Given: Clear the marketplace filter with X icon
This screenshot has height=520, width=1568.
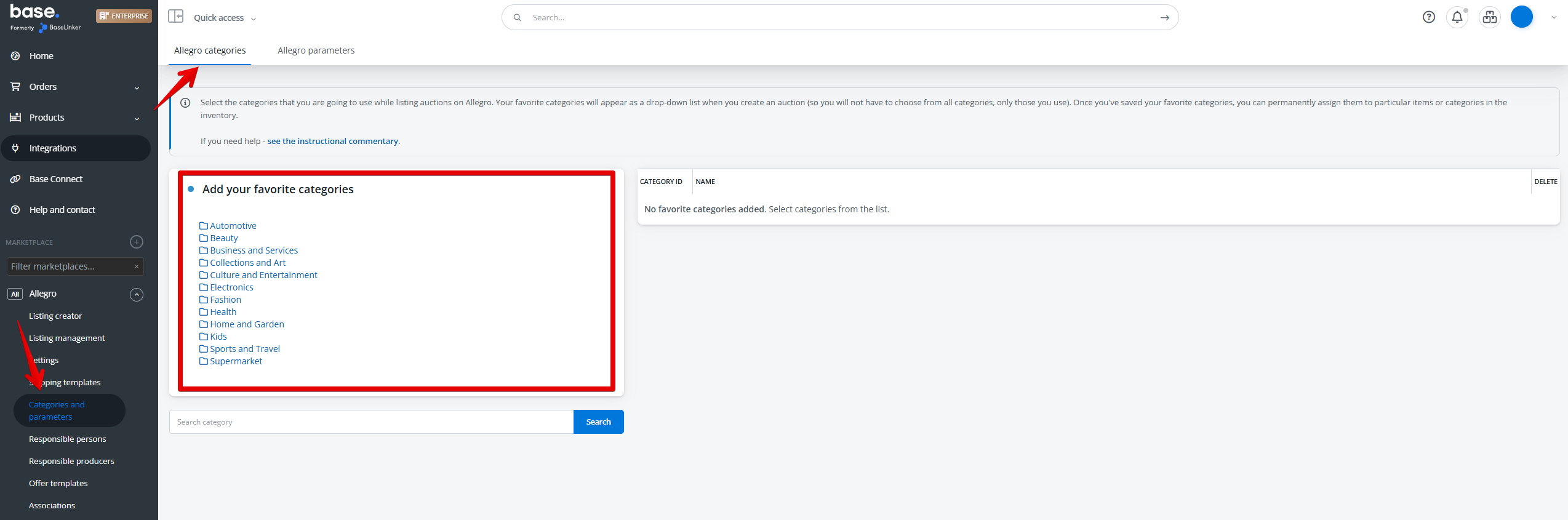Looking at the screenshot, I should click(x=137, y=266).
